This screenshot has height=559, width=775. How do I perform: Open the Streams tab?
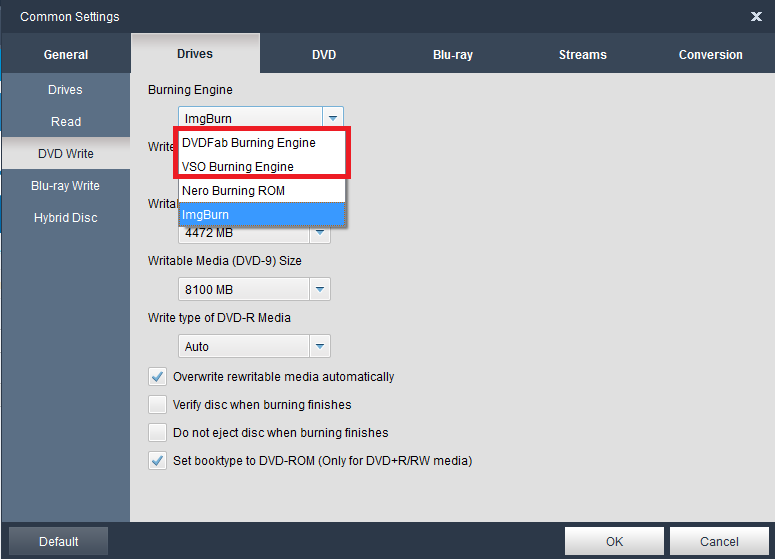coord(582,54)
